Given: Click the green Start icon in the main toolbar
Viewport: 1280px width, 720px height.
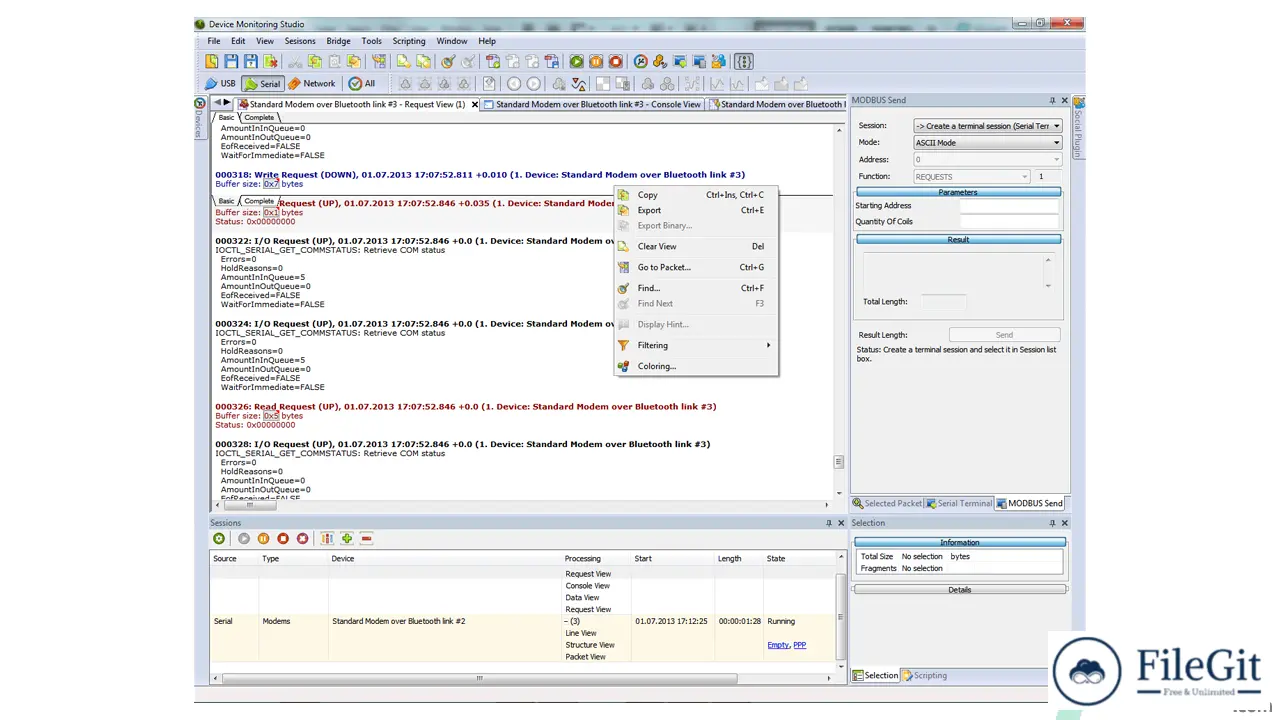Looking at the screenshot, I should click(x=576, y=61).
